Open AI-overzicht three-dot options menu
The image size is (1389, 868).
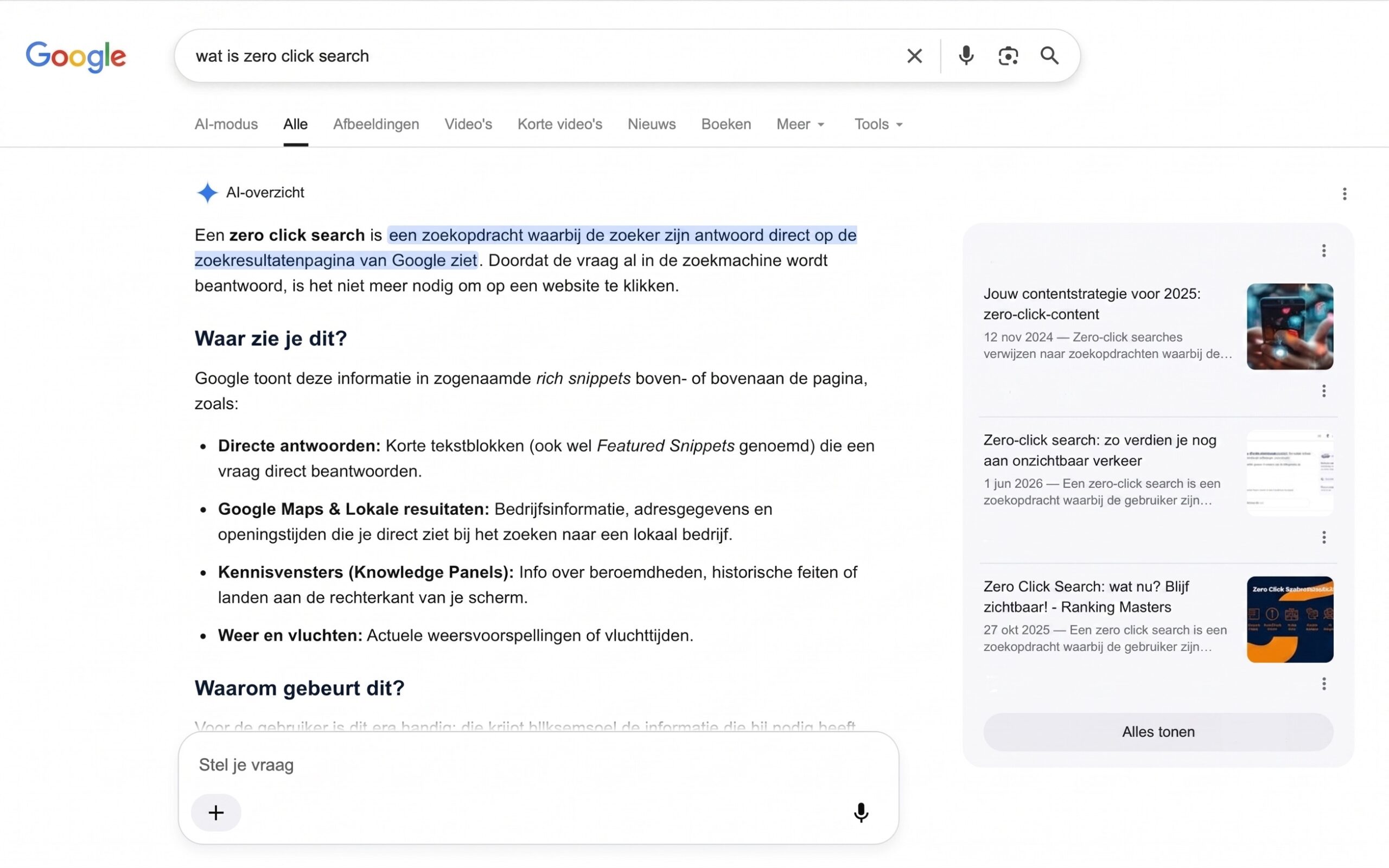coord(1344,194)
